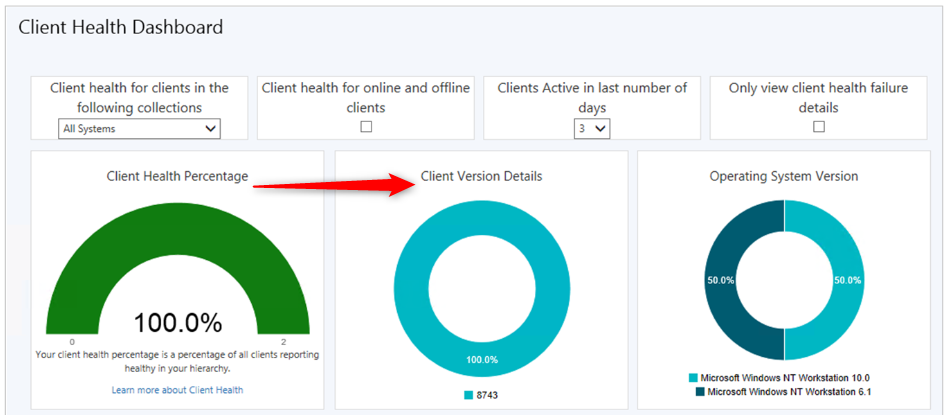Viewport: 946px width, 415px height.
Task: Tick the online and offline clients checkbox
Action: (366, 127)
